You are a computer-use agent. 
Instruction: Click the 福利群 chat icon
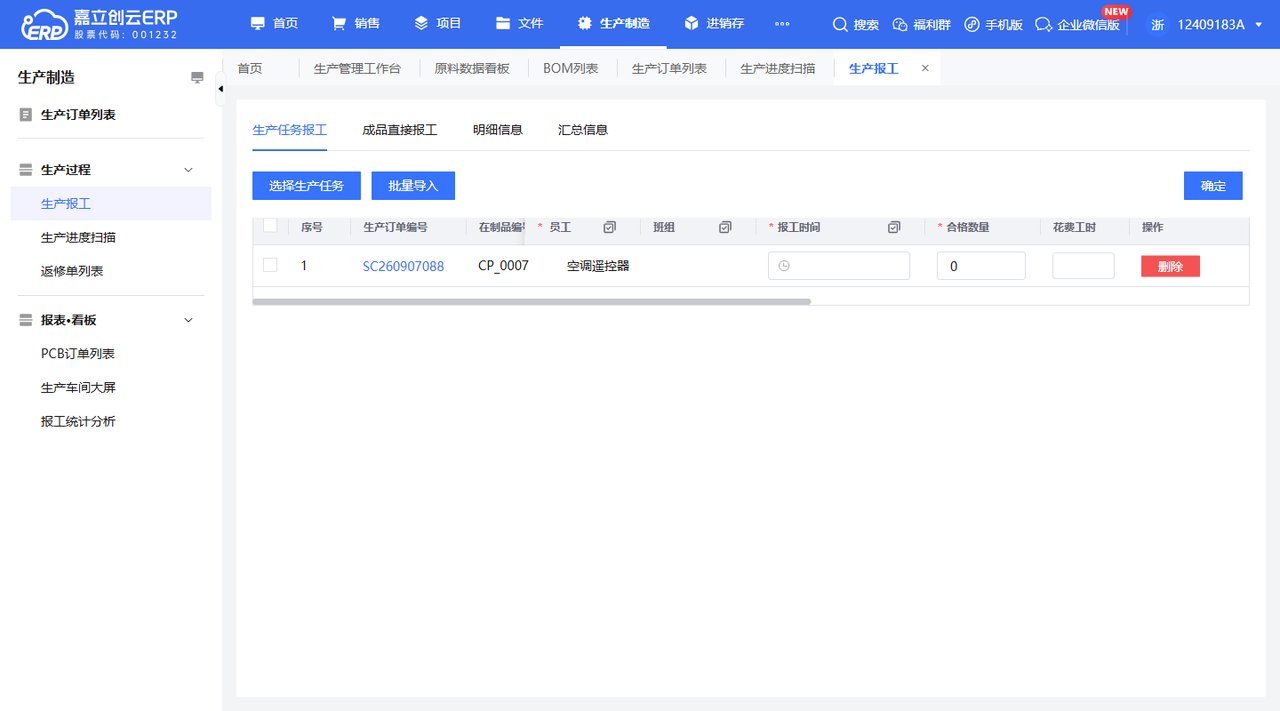[x=900, y=24]
